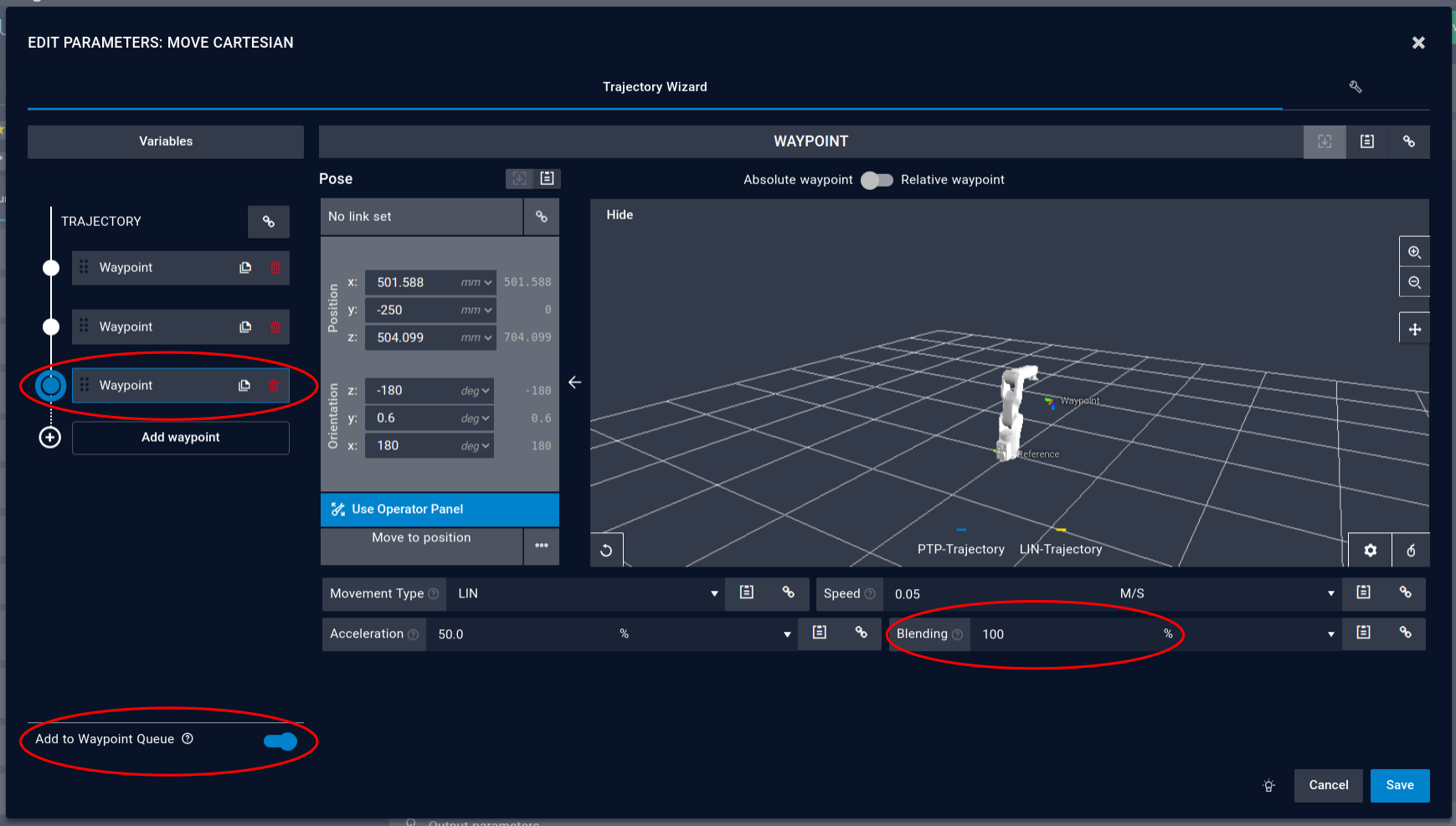Screen dimensions: 1456x826
Task: Open orientation z unit deg dropdown
Action: coord(476,391)
